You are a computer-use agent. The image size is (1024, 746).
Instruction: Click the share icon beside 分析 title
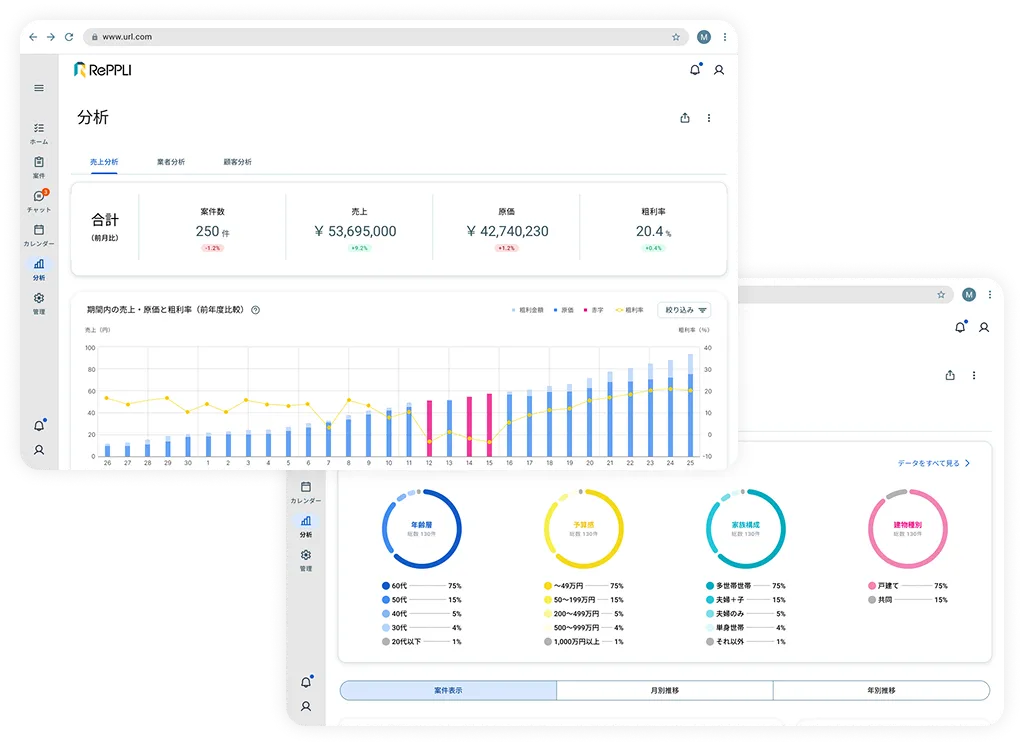[685, 118]
